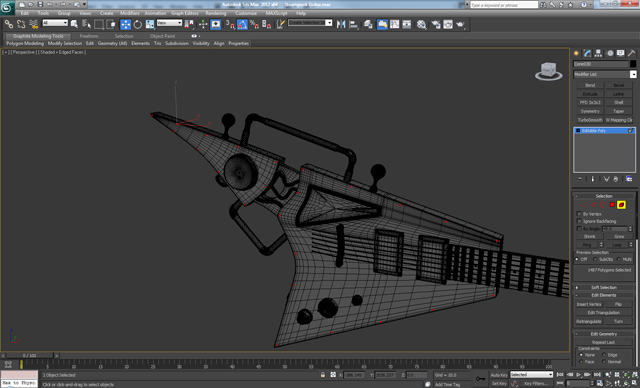Click the ViewCube in the viewport
Screen dimensions: 640x388
coord(548,71)
